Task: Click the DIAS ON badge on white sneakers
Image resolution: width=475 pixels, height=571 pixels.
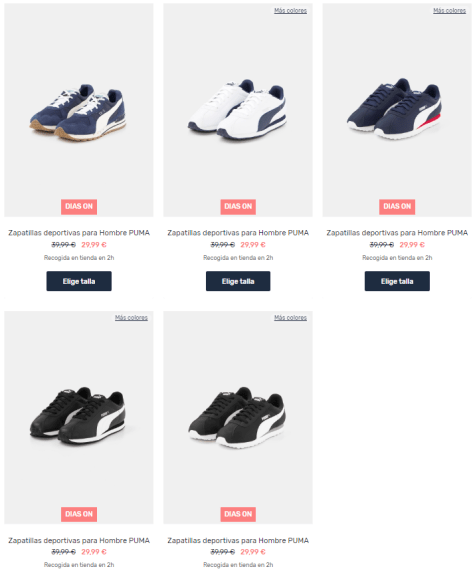Action: click(x=238, y=206)
